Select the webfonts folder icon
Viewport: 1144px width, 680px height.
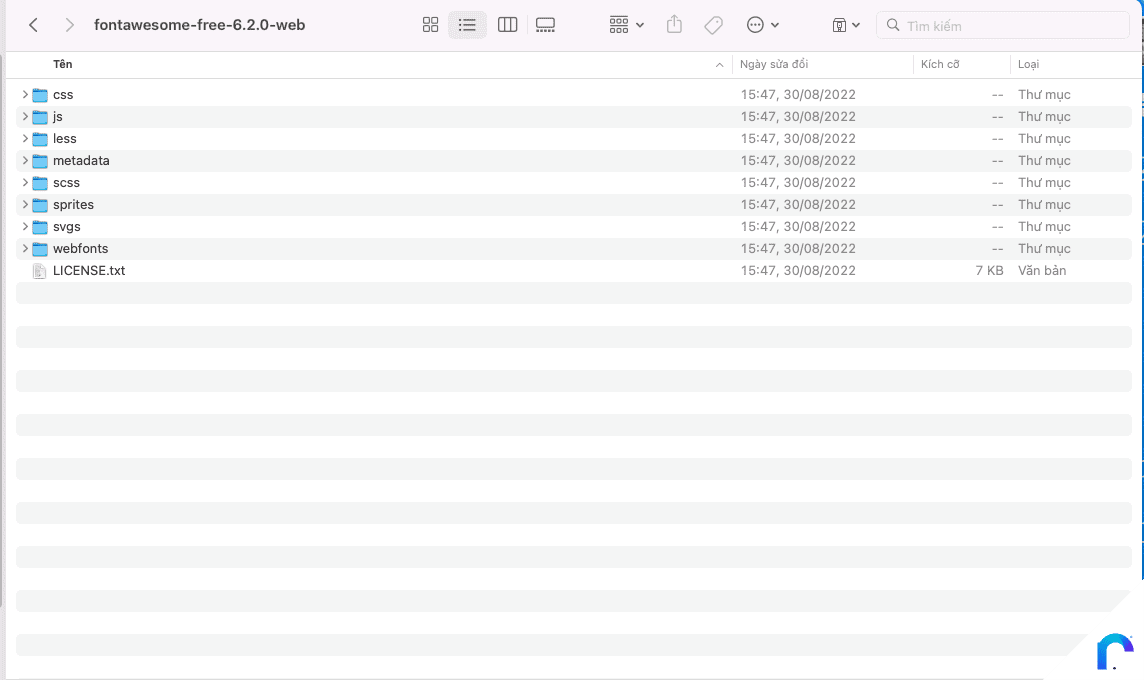40,249
